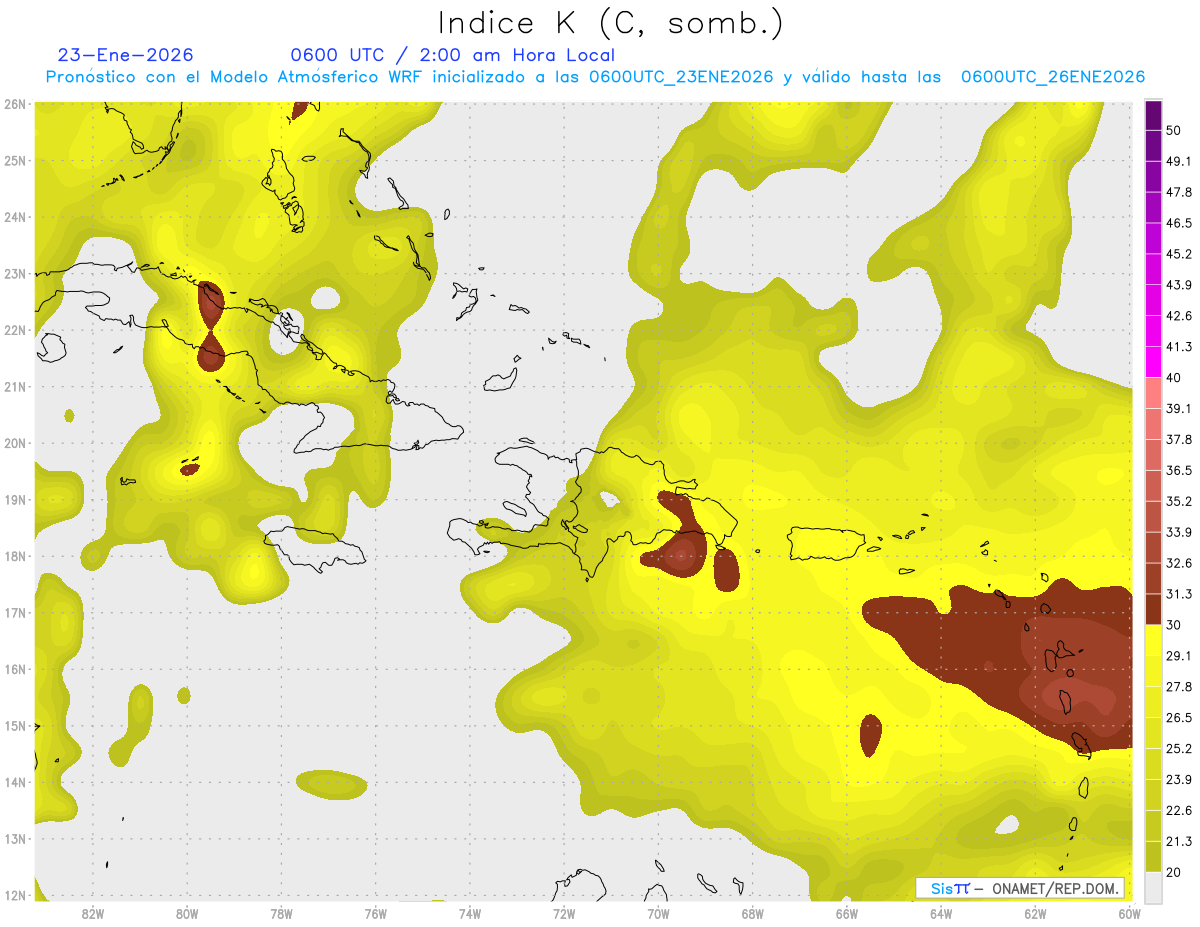Click the 15N latitude label

tap(15, 725)
